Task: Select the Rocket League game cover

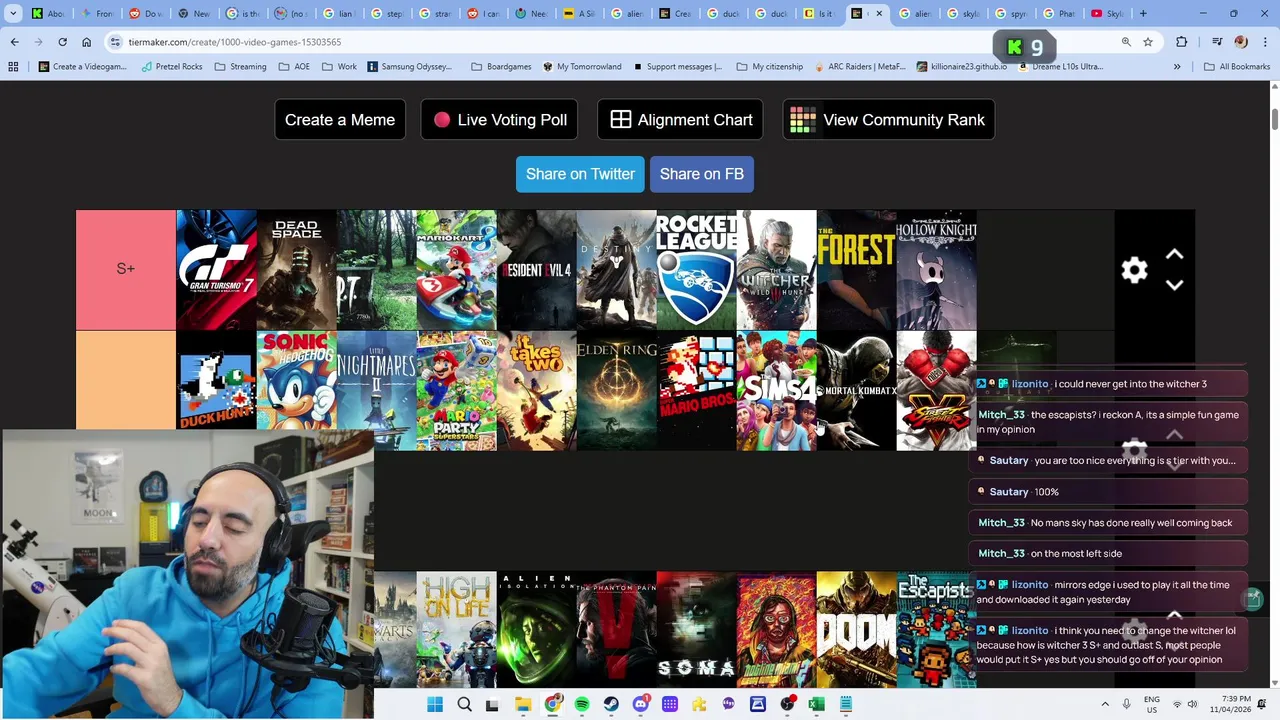Action: tap(696, 269)
